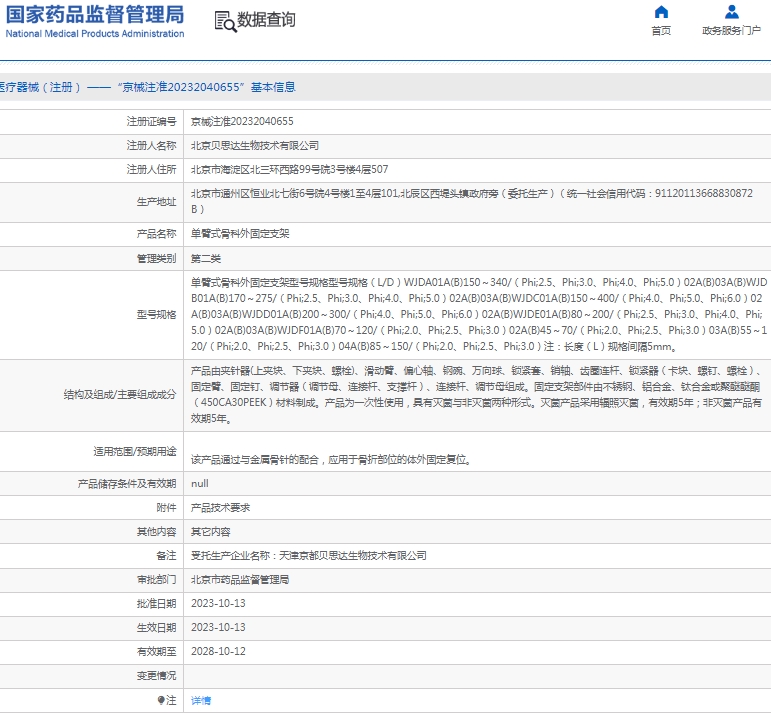Click the 产品名称 row label
The image size is (771, 713).
click(x=156, y=234)
